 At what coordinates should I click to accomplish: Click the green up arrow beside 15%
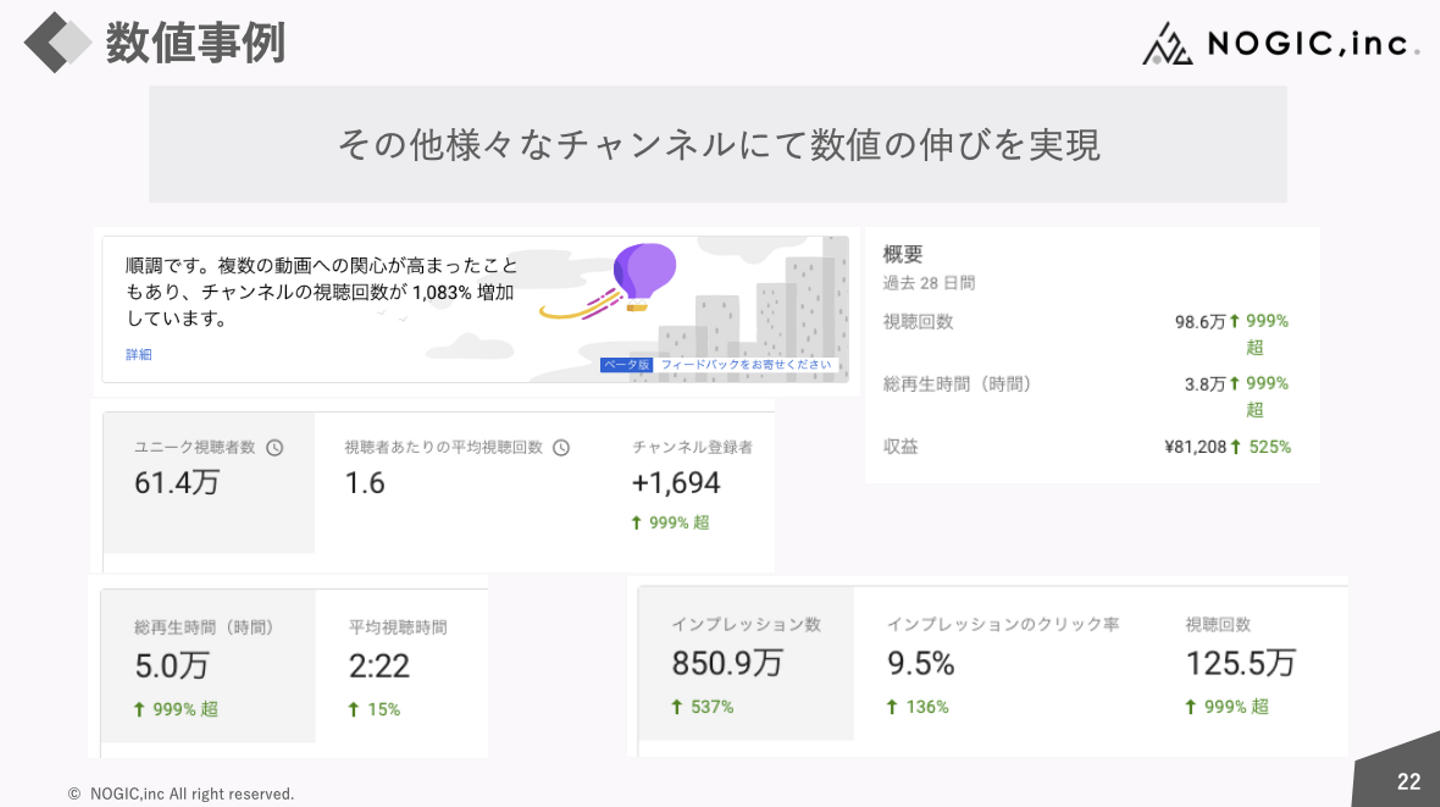pos(354,709)
